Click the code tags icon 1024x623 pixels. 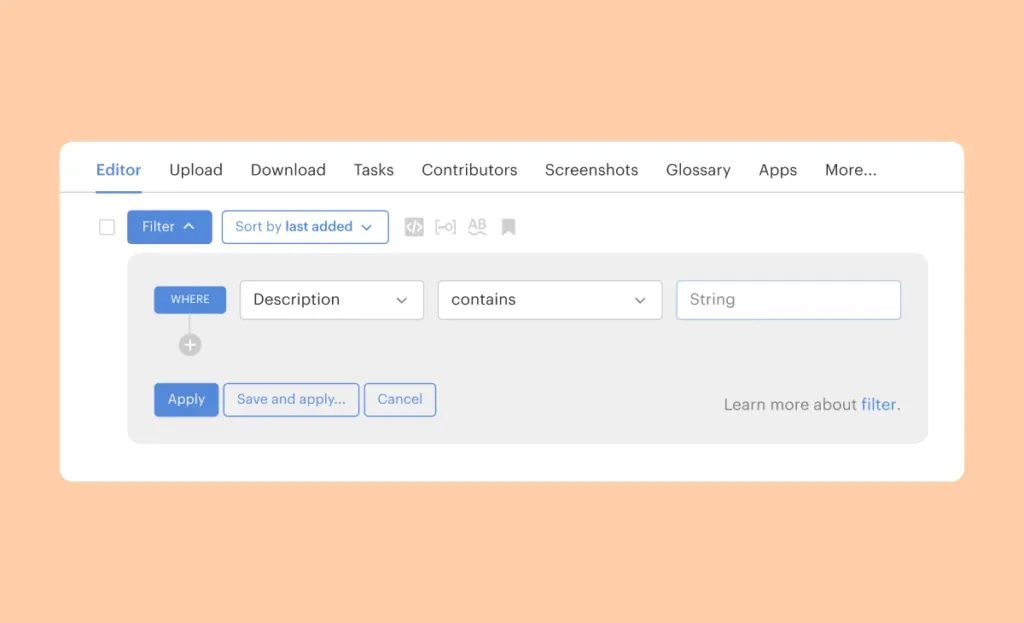[414, 227]
